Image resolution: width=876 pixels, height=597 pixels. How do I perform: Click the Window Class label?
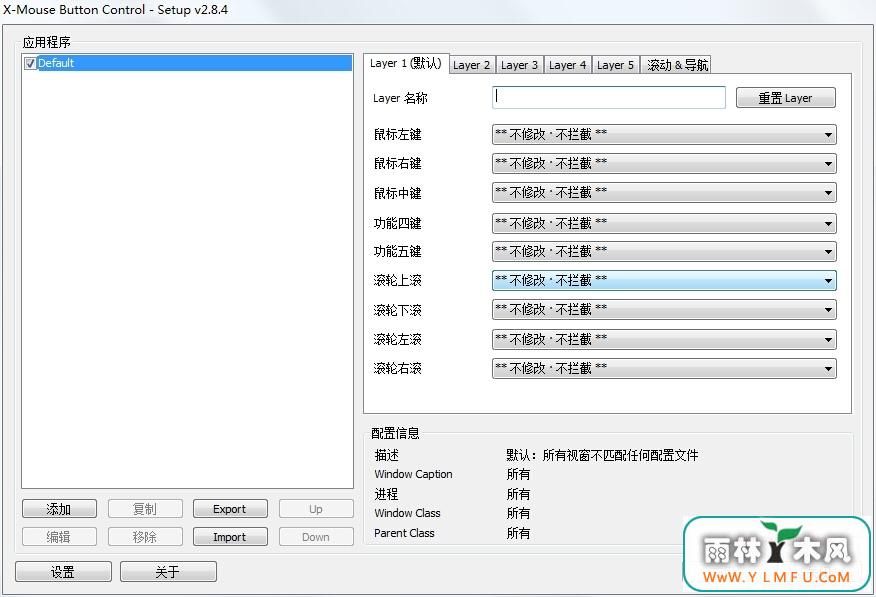point(407,513)
